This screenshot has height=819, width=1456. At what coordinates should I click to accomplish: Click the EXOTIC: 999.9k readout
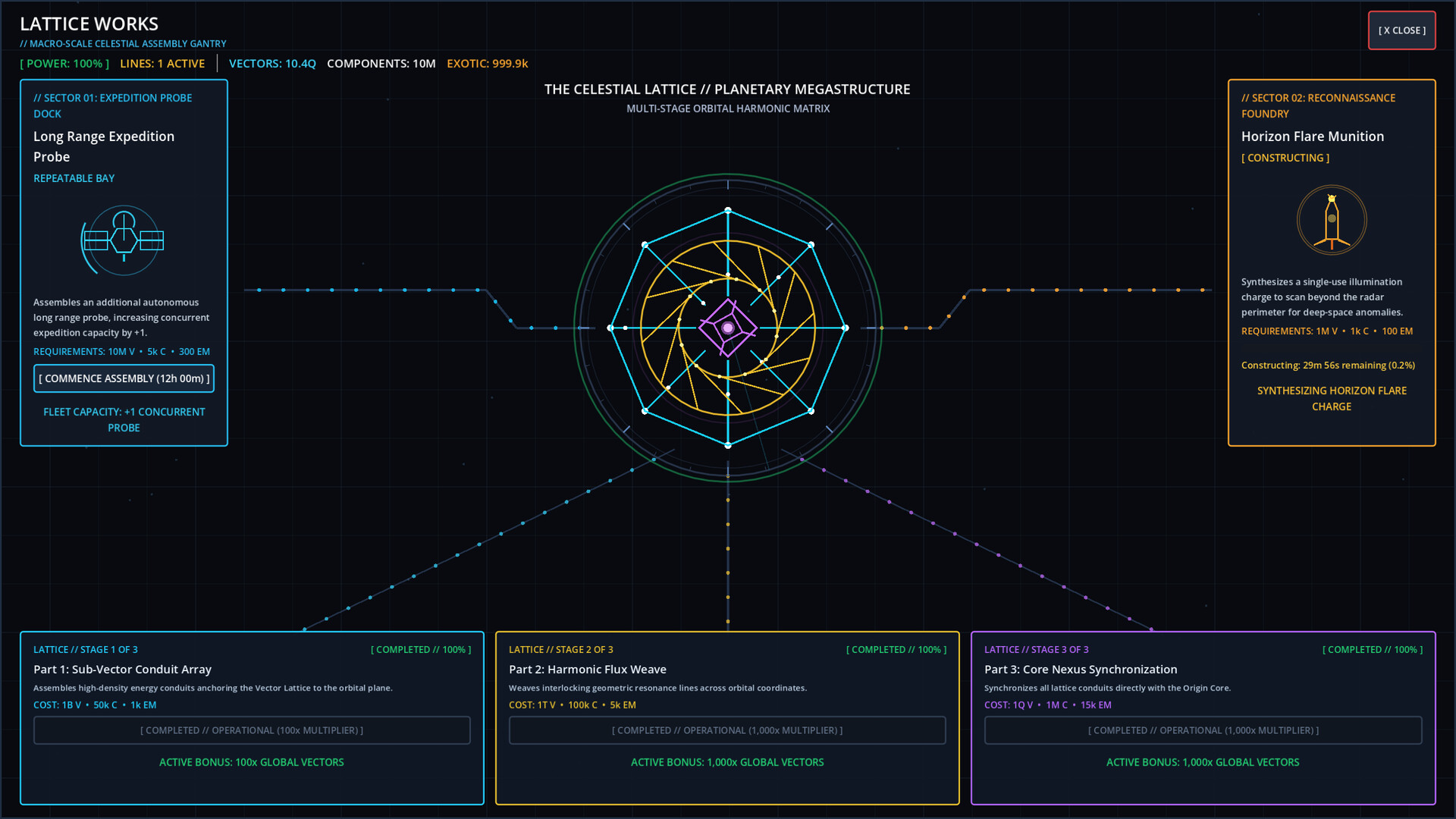pyautogui.click(x=487, y=64)
